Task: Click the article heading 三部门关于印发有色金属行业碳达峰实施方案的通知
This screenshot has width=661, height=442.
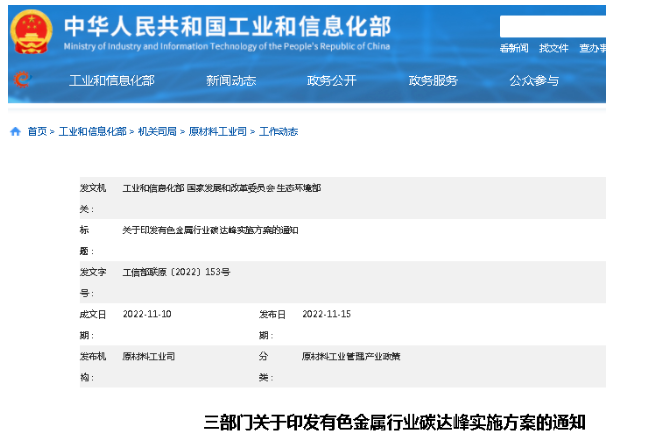Action: point(395,423)
